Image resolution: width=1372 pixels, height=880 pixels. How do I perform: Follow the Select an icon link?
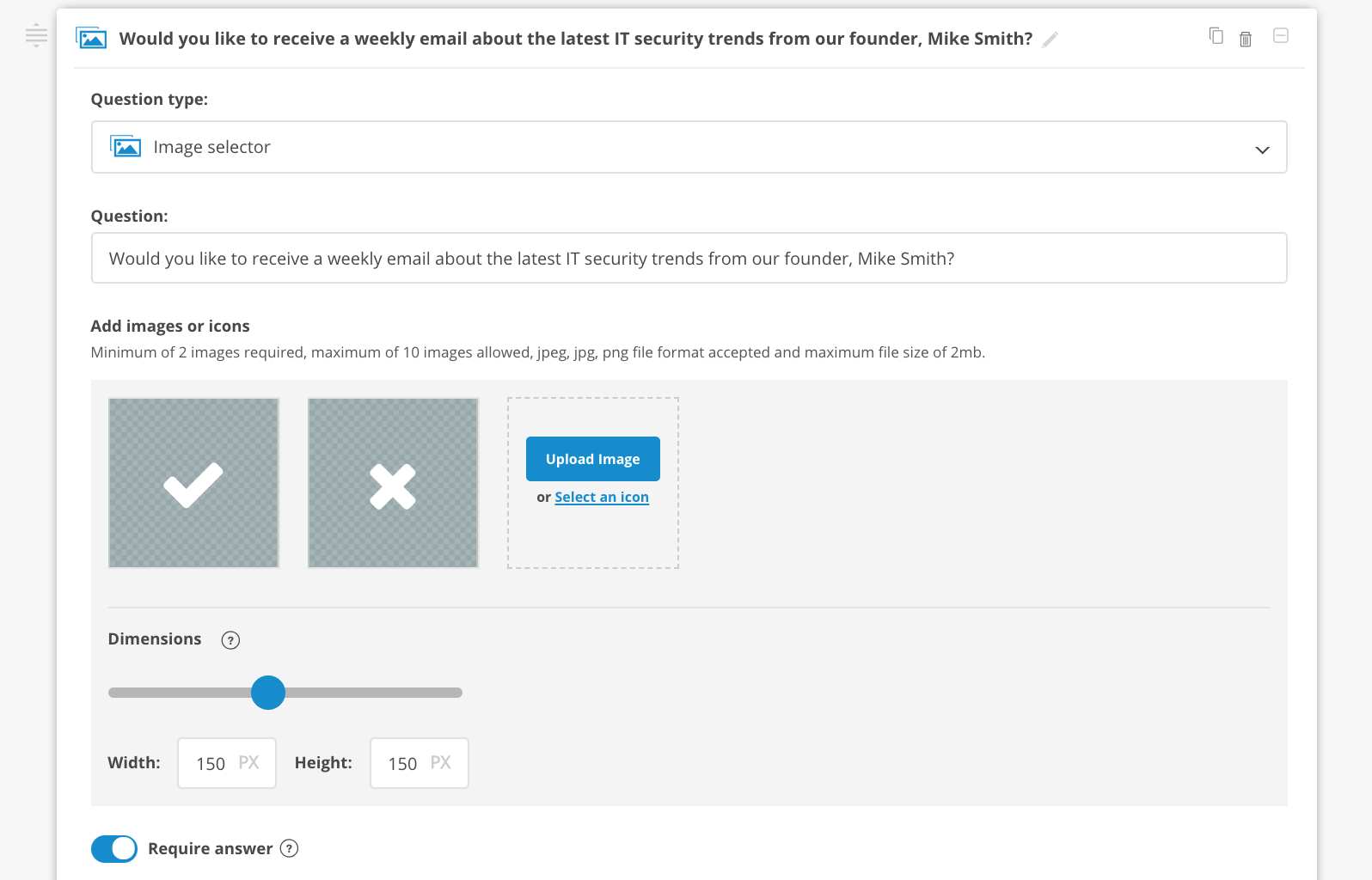602,497
